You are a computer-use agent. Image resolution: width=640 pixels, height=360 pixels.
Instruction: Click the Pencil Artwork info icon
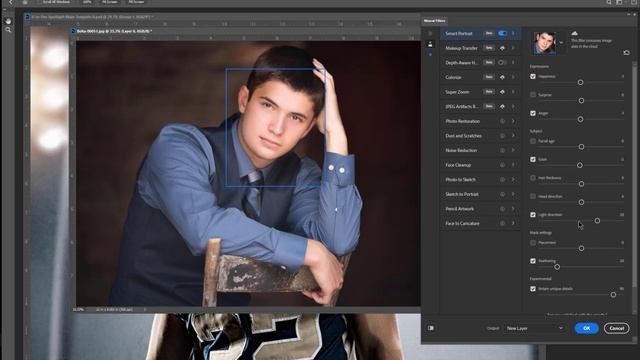(502, 209)
